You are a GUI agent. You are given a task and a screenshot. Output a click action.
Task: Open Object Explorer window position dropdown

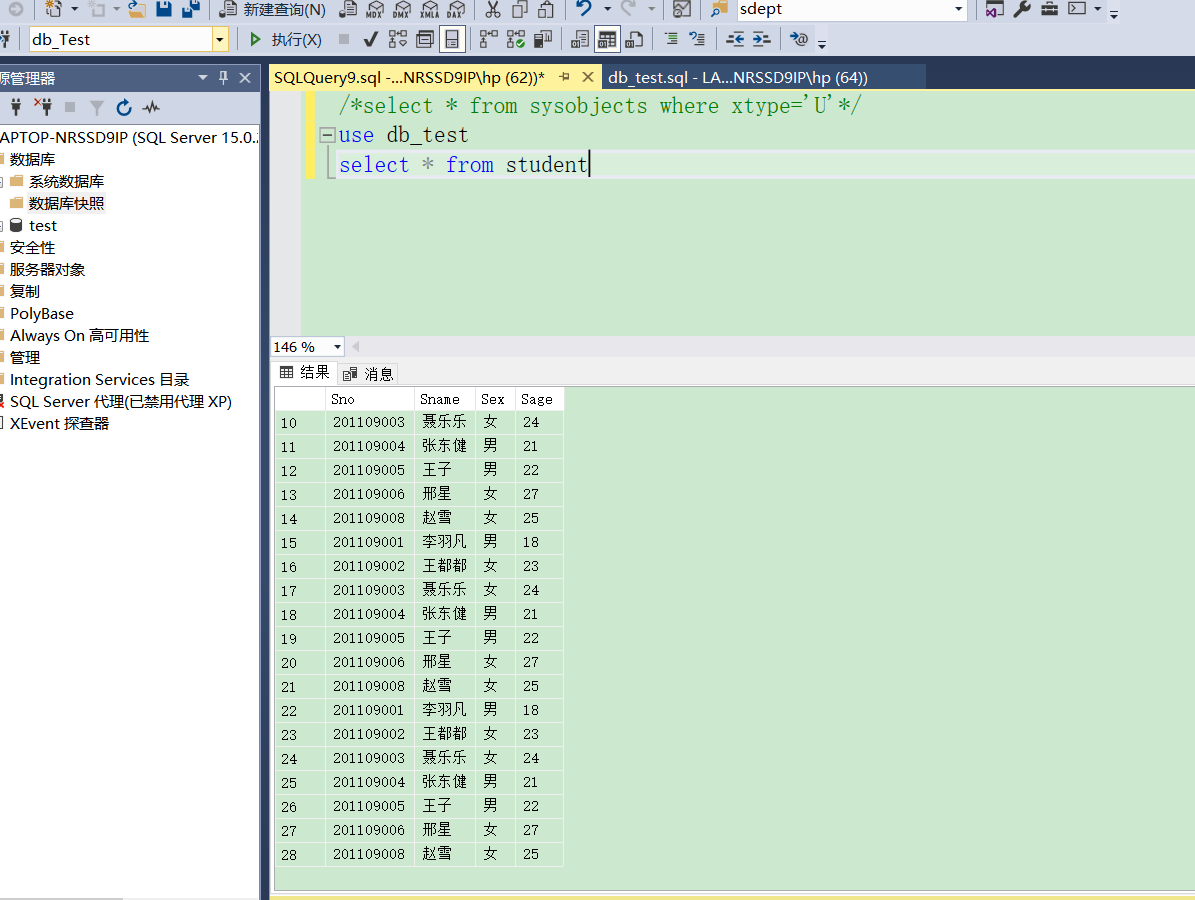coord(203,78)
